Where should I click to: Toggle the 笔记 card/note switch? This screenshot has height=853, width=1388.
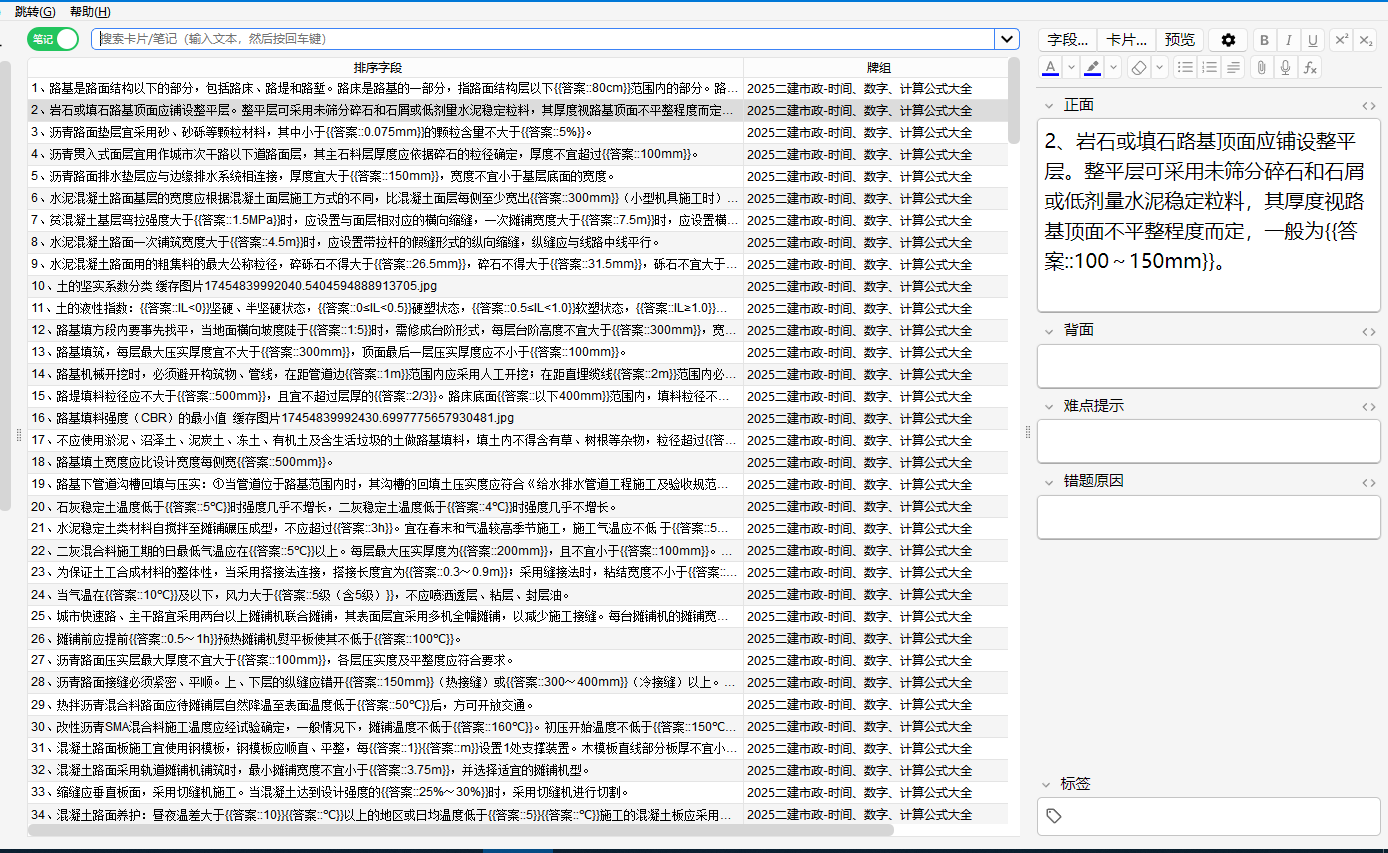click(53, 39)
